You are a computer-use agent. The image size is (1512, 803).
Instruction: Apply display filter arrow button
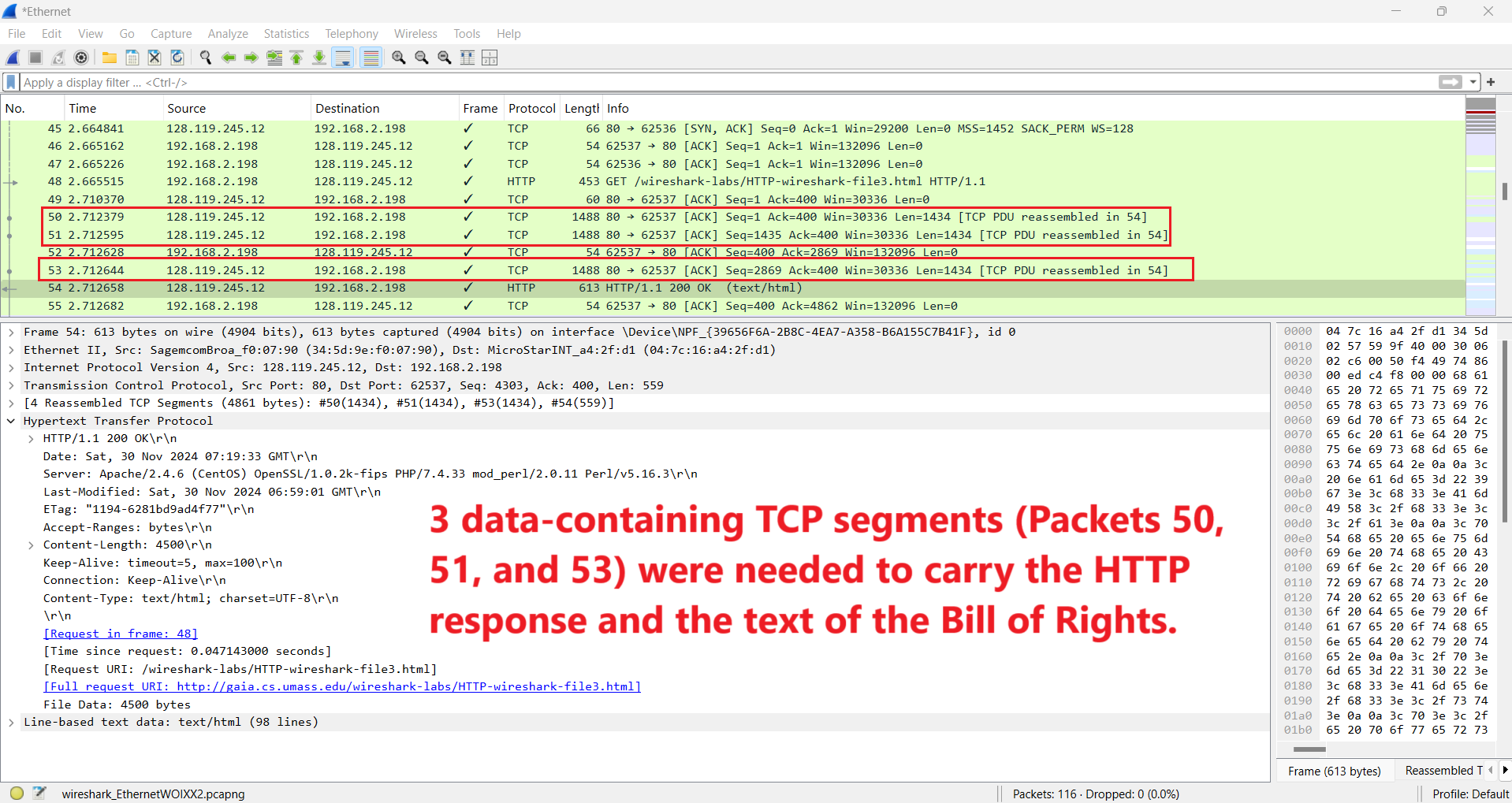1451,82
